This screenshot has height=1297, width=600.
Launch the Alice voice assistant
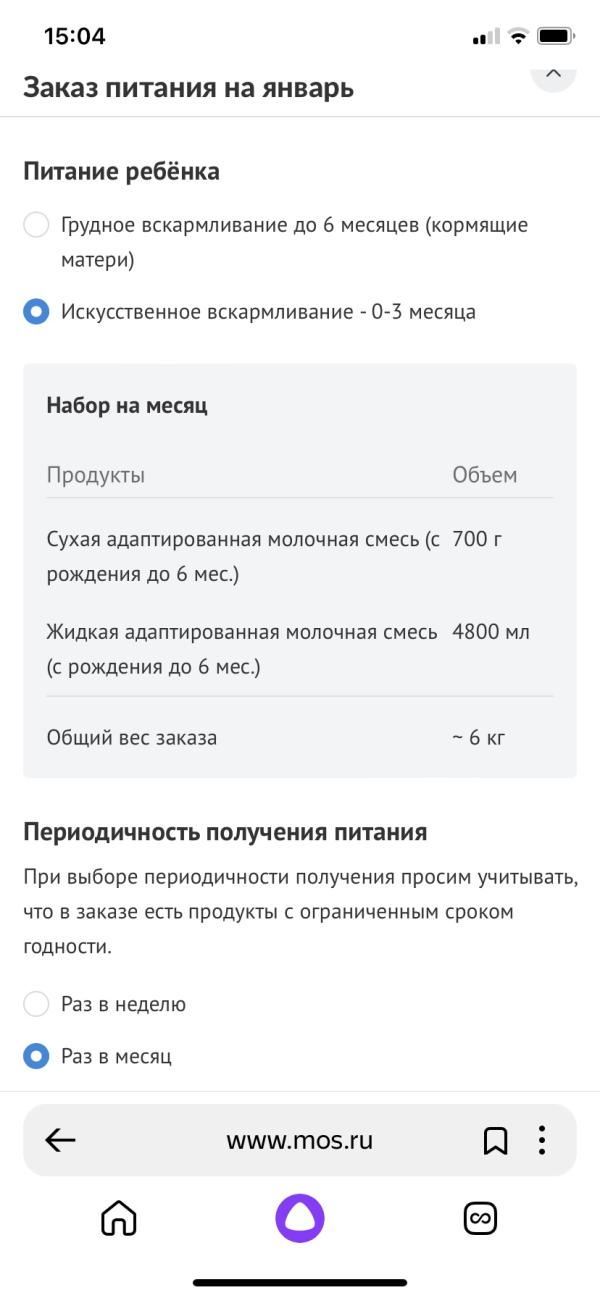pyautogui.click(x=300, y=1219)
